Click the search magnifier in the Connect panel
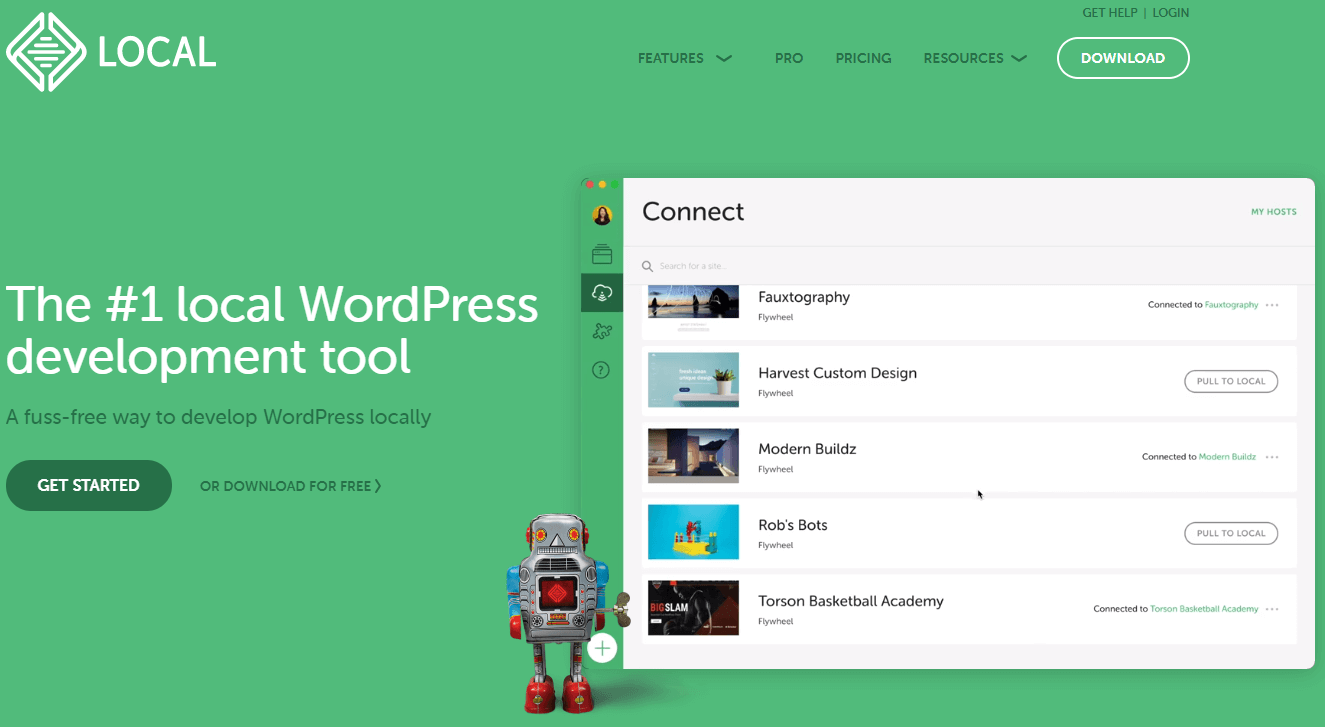The width and height of the screenshot is (1325, 727). pos(650,266)
